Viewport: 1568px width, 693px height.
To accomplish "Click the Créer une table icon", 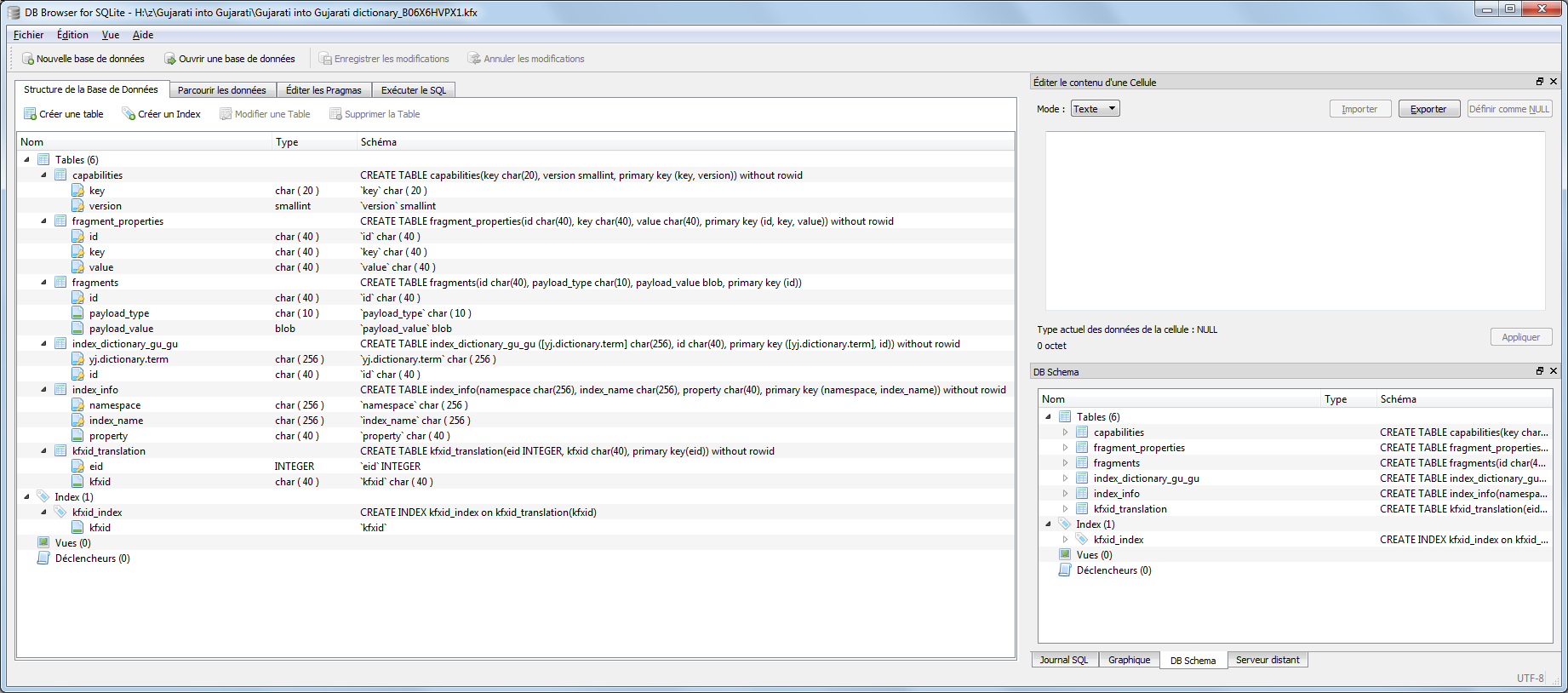I will click(30, 114).
